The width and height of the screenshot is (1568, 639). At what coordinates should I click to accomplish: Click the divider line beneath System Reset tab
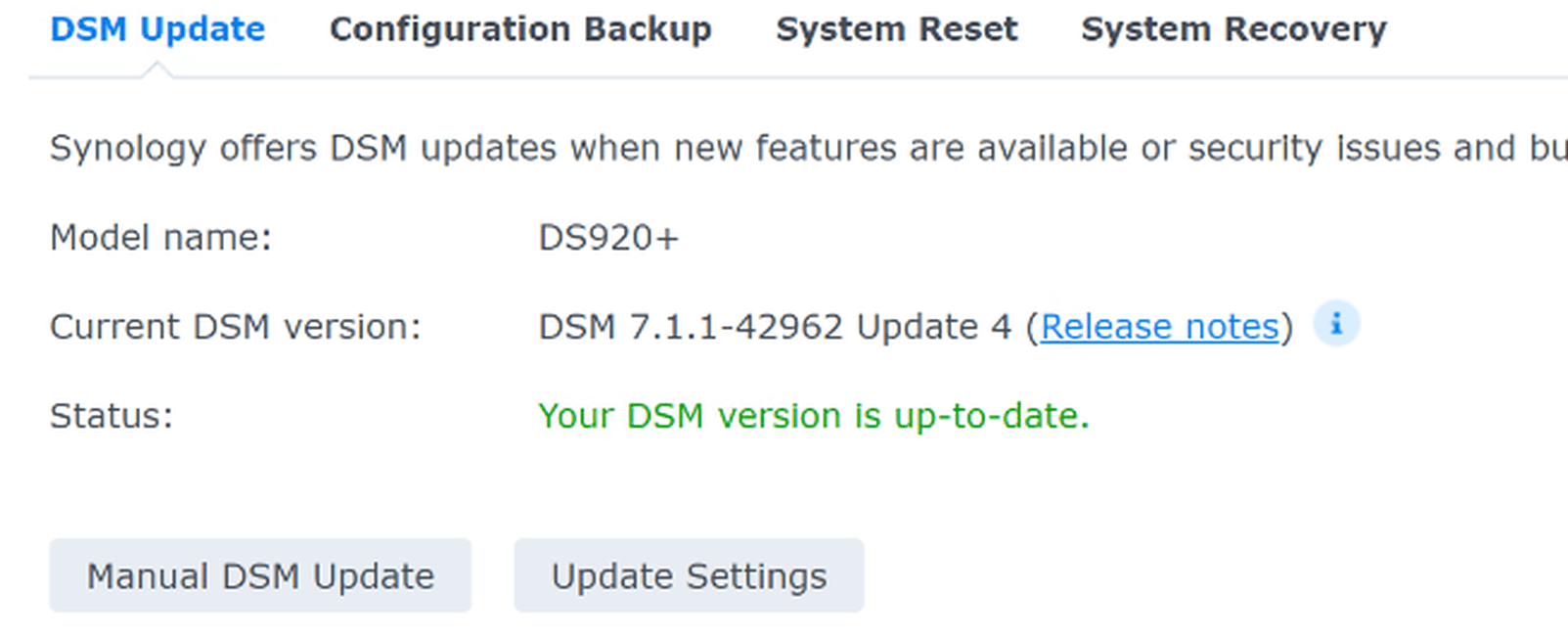(896, 77)
